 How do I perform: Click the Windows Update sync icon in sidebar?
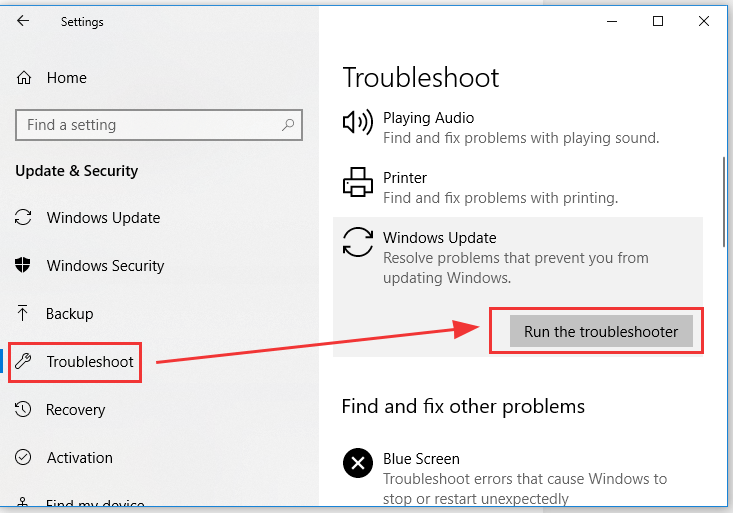(x=23, y=217)
